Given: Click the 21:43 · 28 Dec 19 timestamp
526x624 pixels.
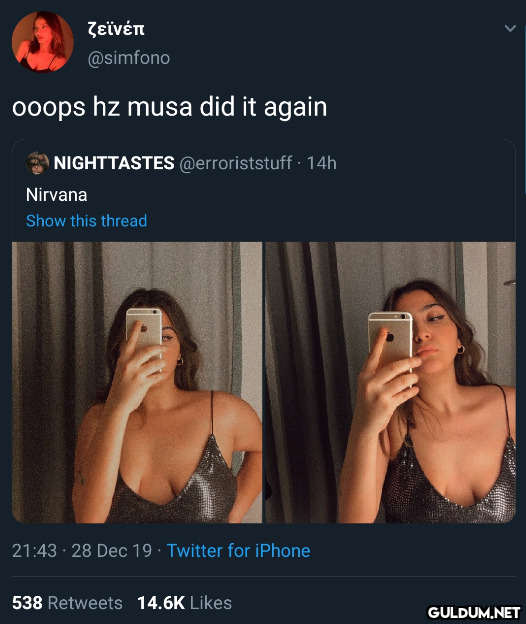Looking at the screenshot, I should tap(82, 551).
